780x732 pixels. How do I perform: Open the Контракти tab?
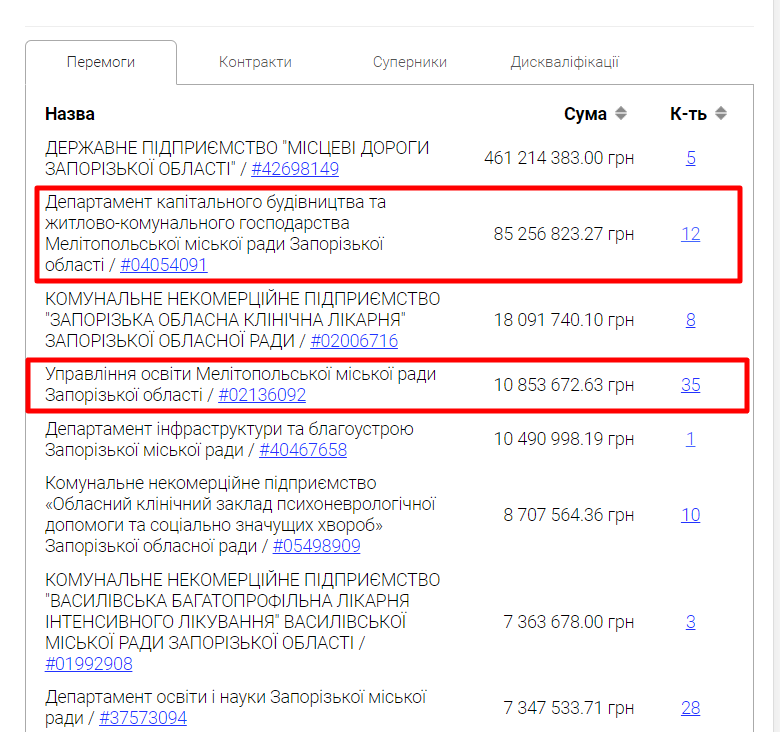point(255,62)
